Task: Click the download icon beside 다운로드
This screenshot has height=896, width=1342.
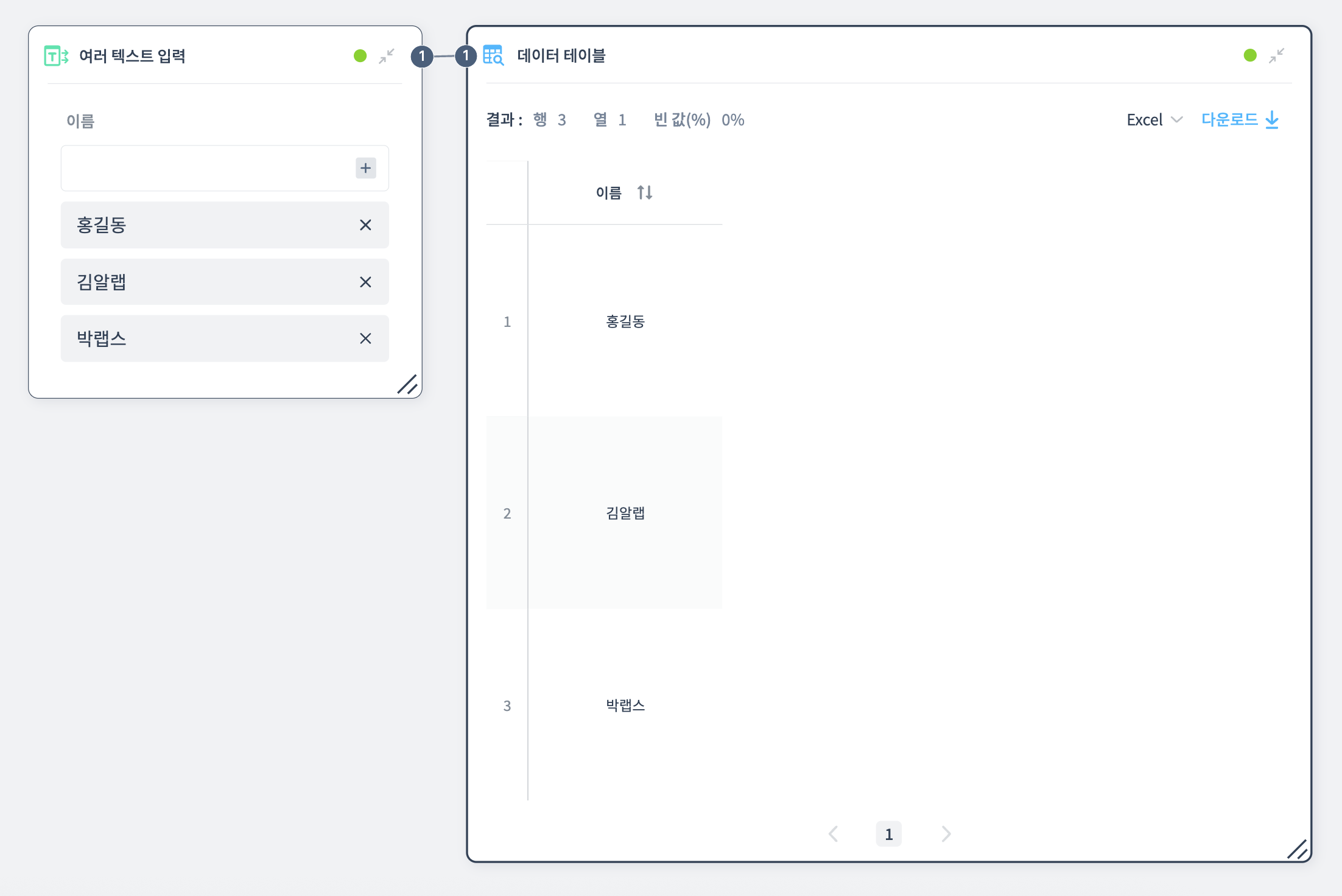Action: click(x=1272, y=120)
